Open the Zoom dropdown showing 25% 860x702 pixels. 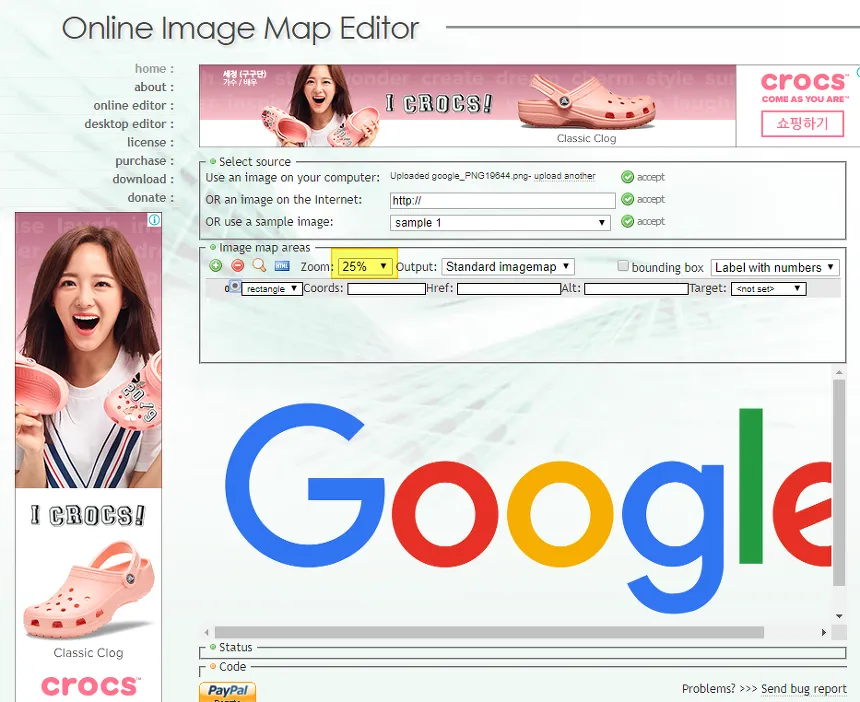coord(365,267)
